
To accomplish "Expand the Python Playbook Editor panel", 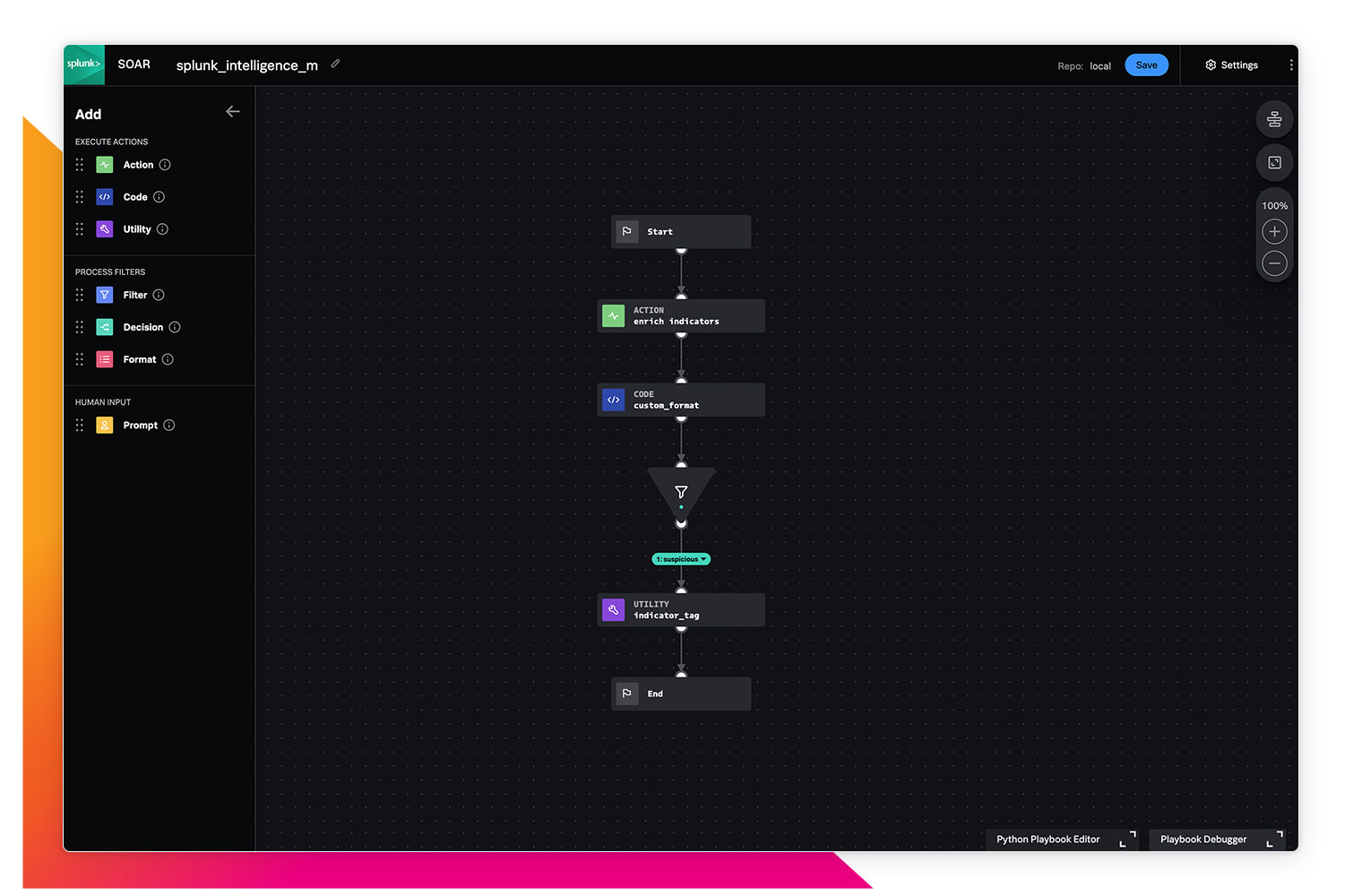I will pyautogui.click(x=1127, y=840).
